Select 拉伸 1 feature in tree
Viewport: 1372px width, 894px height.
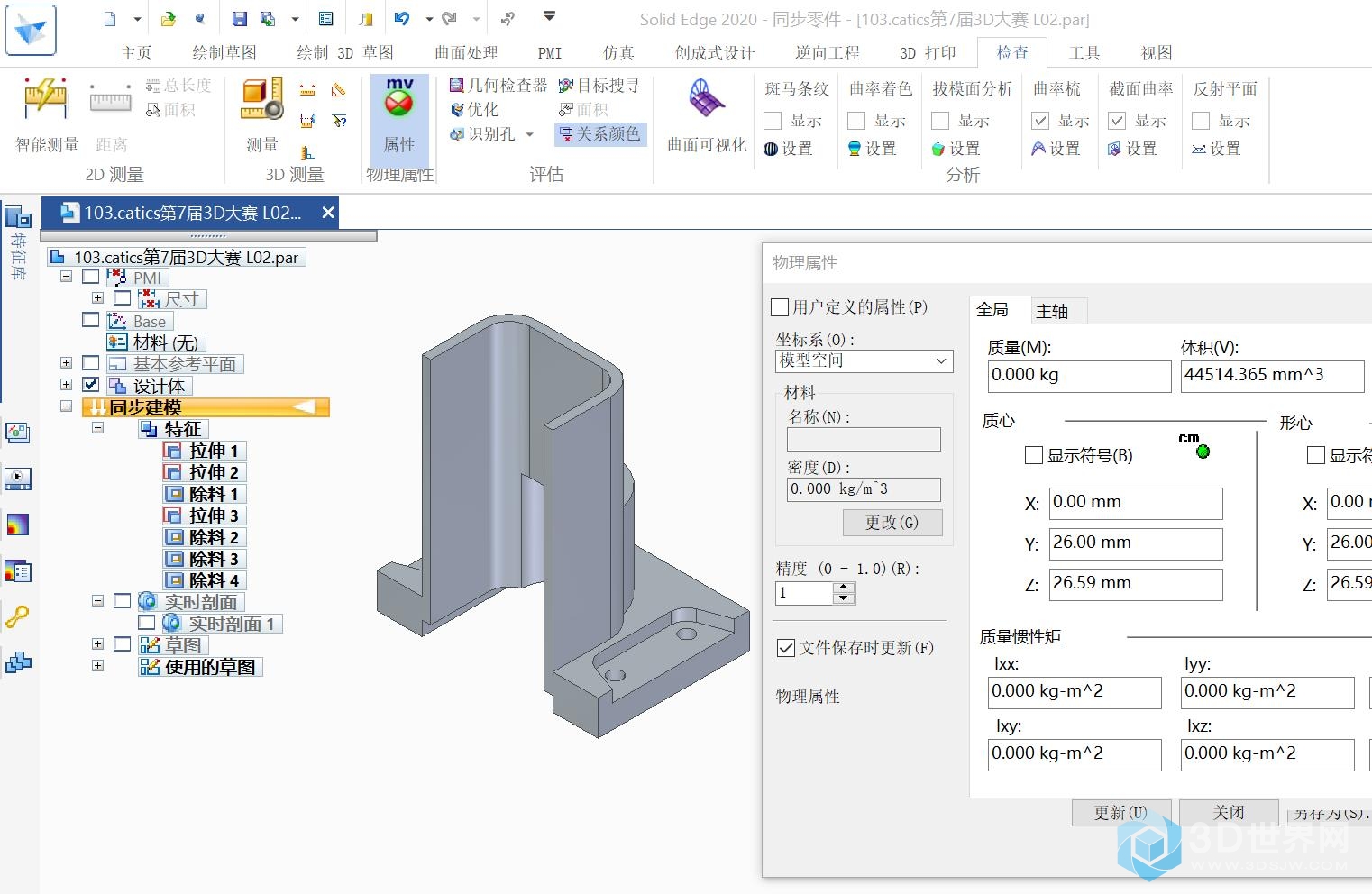point(204,451)
